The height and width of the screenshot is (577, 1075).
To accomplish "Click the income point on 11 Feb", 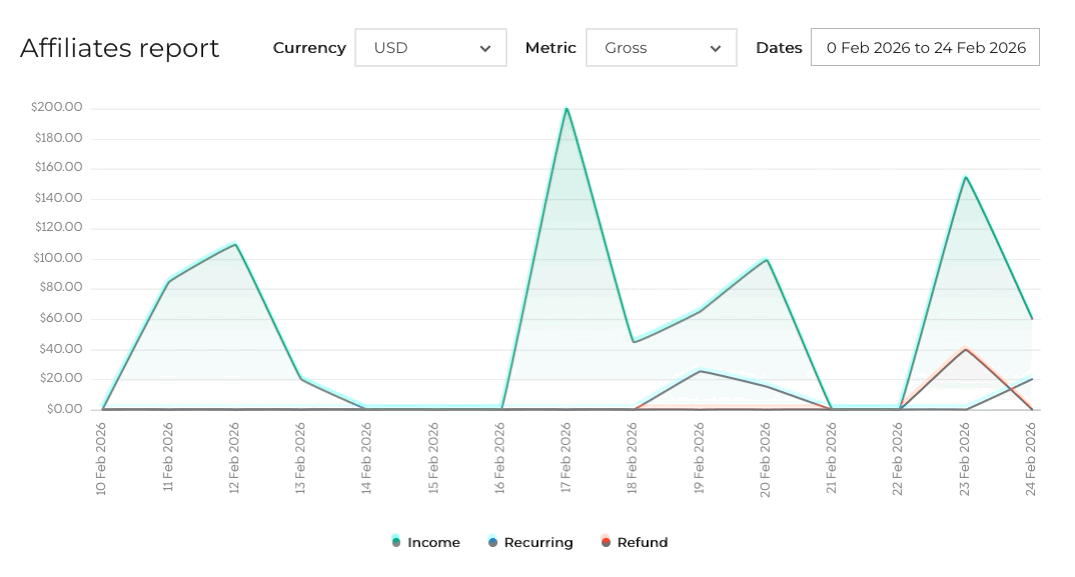I will 169,281.
